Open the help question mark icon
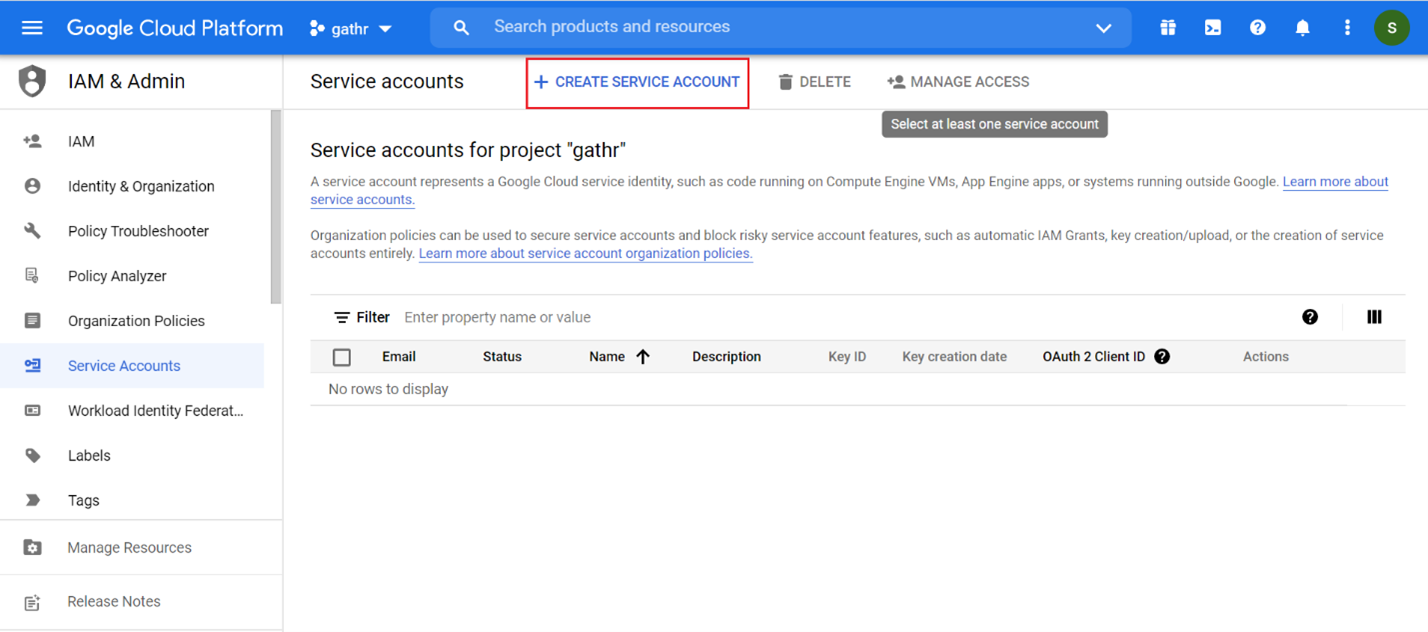Viewport: 1428px width, 632px height. click(x=1257, y=27)
